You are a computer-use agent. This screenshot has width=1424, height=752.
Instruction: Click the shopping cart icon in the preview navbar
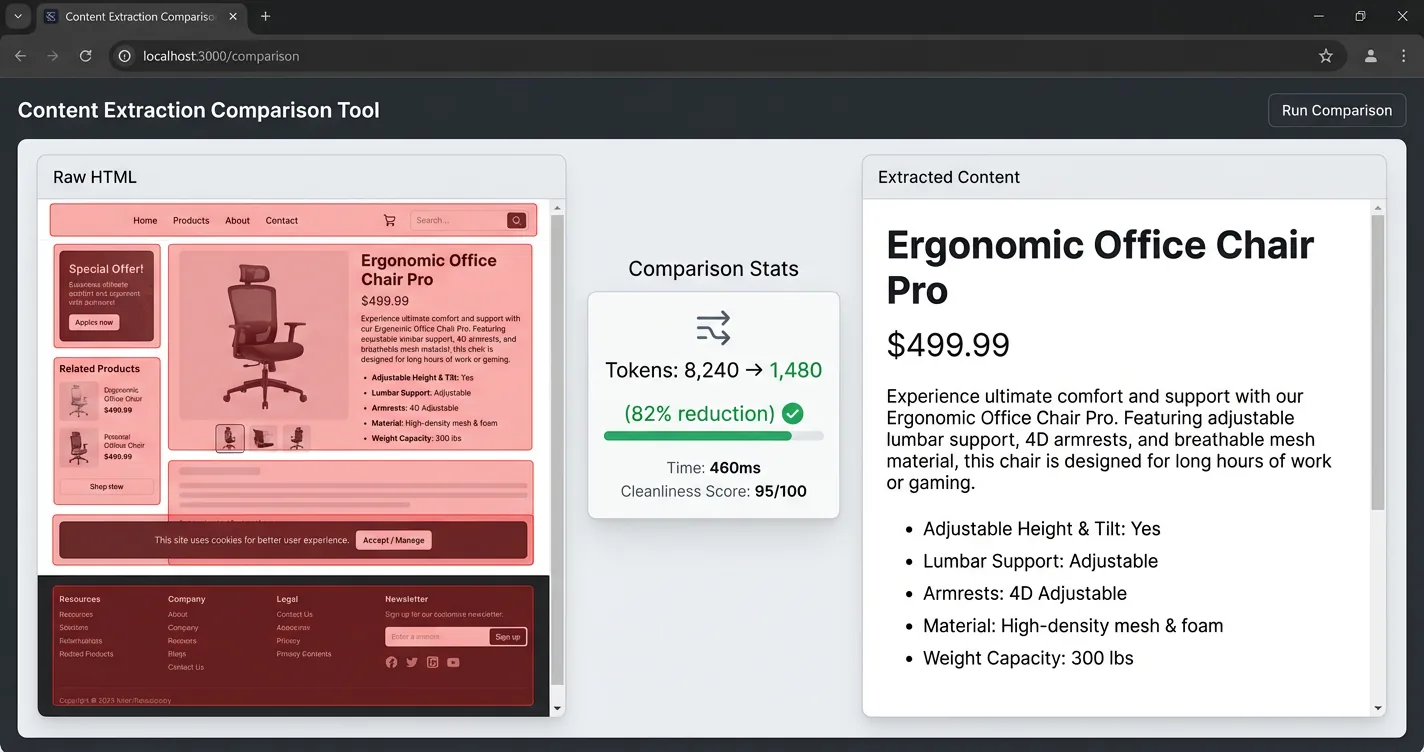389,220
